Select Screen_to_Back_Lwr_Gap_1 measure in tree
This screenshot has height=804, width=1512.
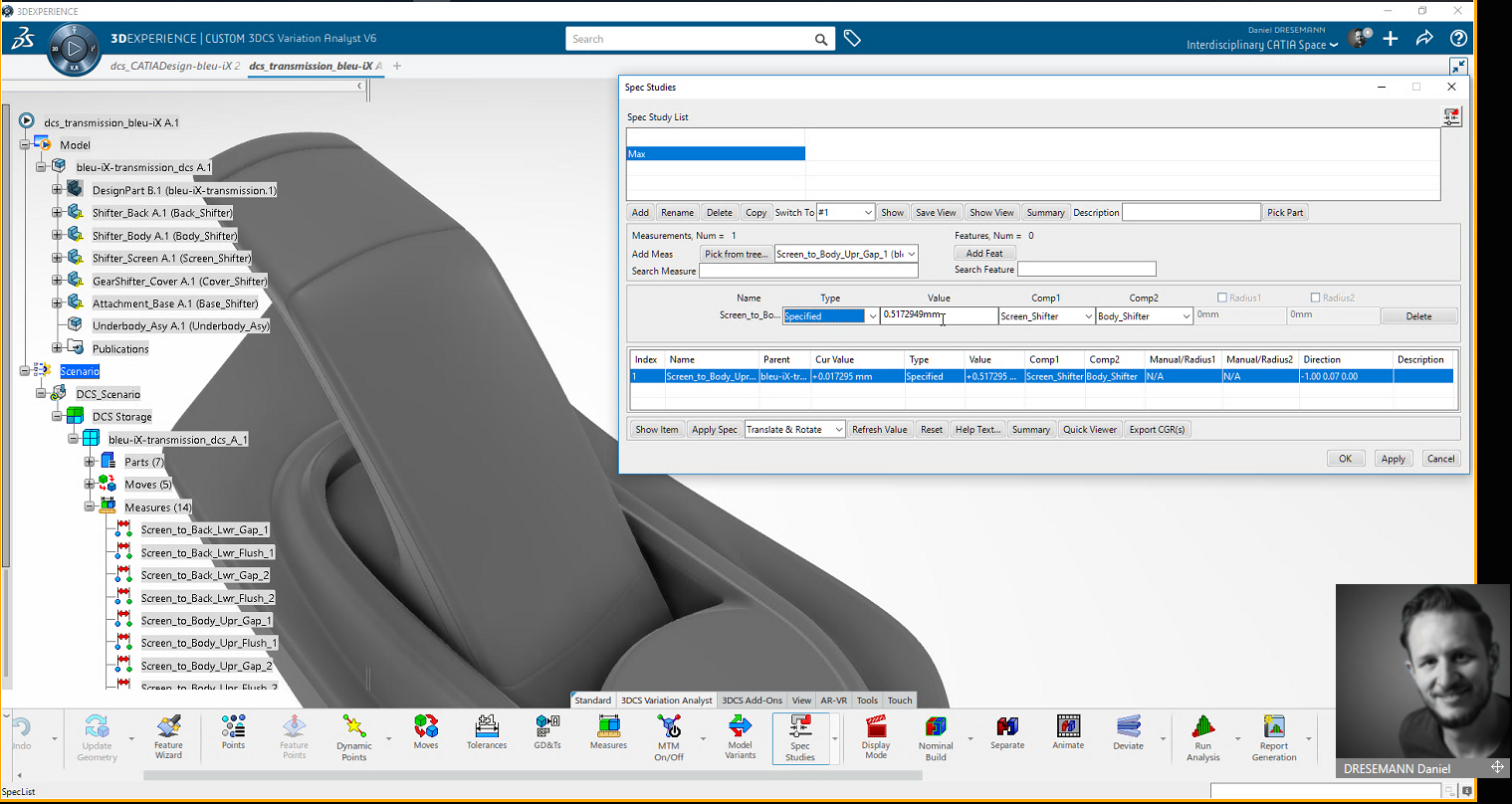coord(205,530)
